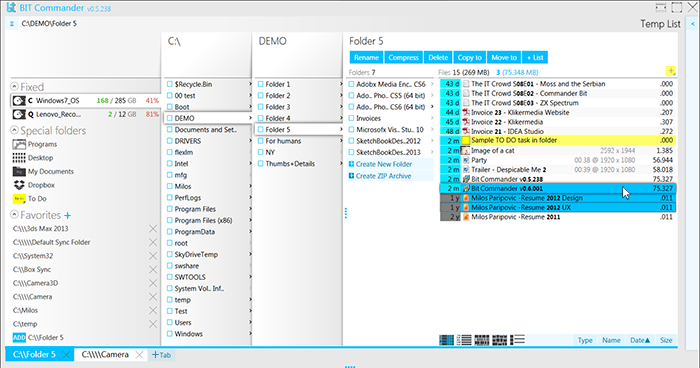Expand the Thumbs+Details folder arrow
The image size is (700, 368).
[x=341, y=163]
